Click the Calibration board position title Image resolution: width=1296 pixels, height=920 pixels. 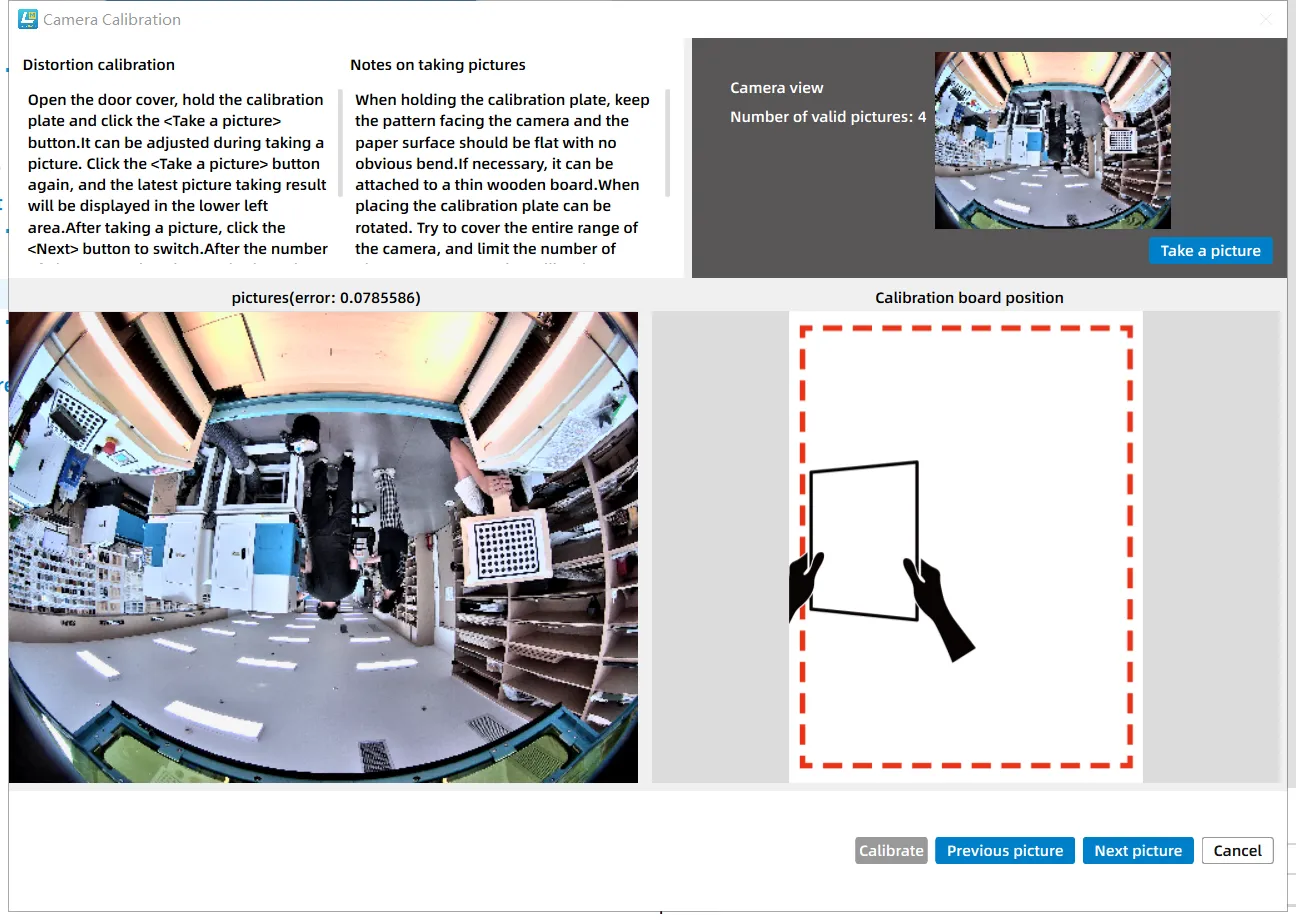click(968, 298)
